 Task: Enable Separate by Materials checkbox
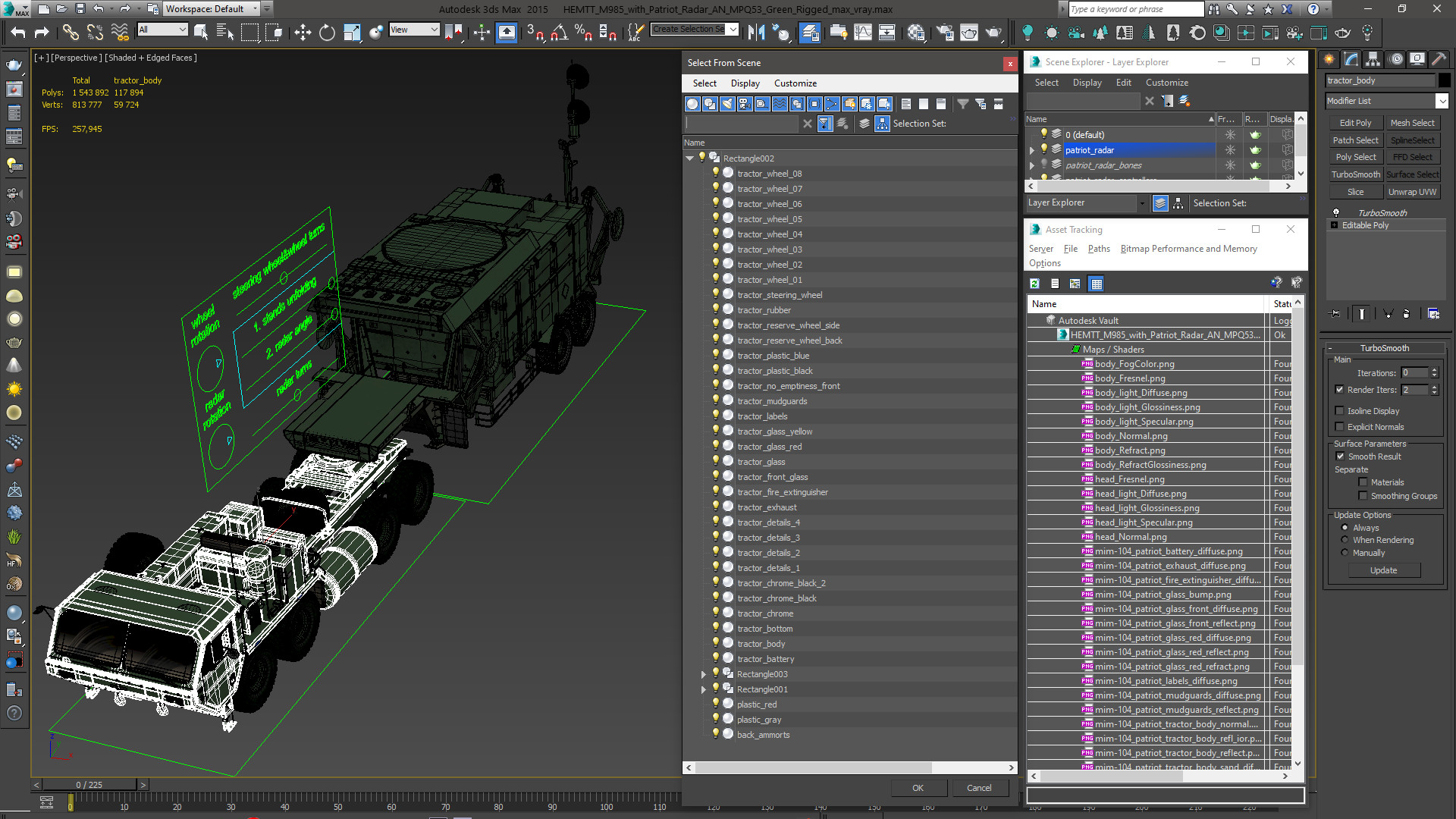click(1363, 482)
